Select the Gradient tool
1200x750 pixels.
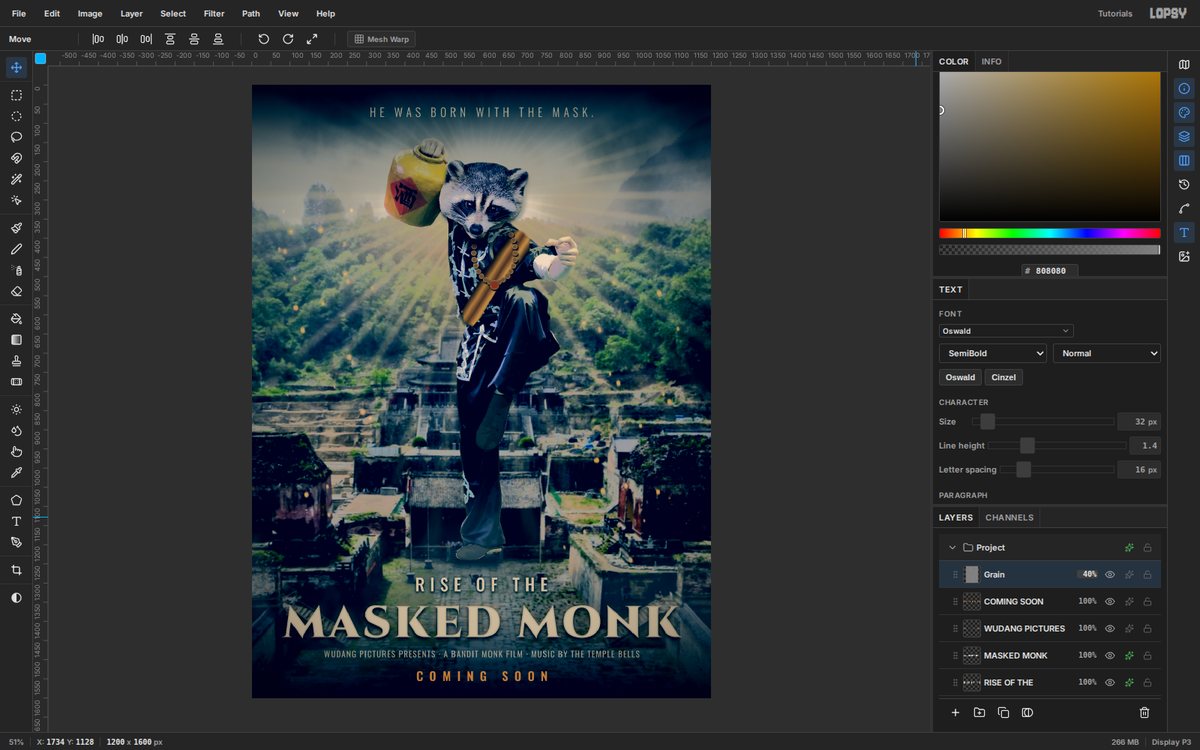pos(16,340)
